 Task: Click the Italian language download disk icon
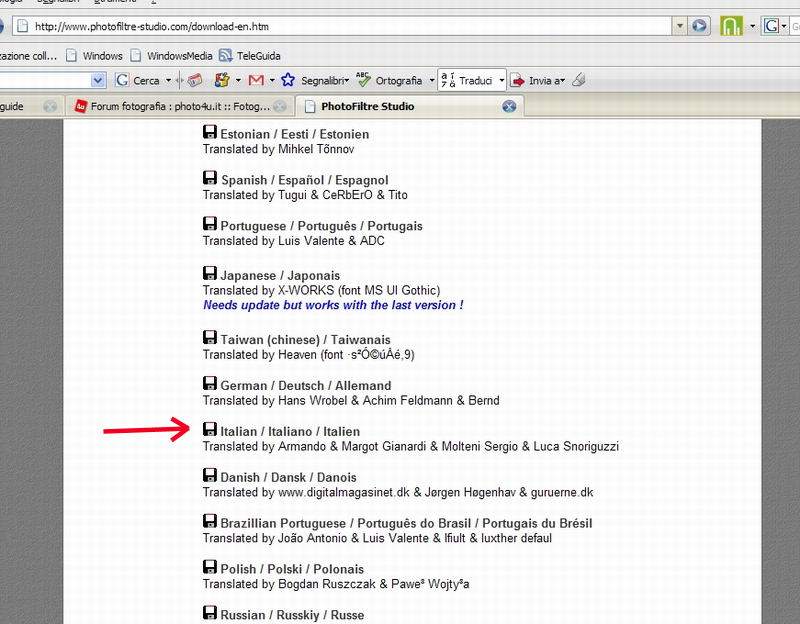tap(210, 430)
